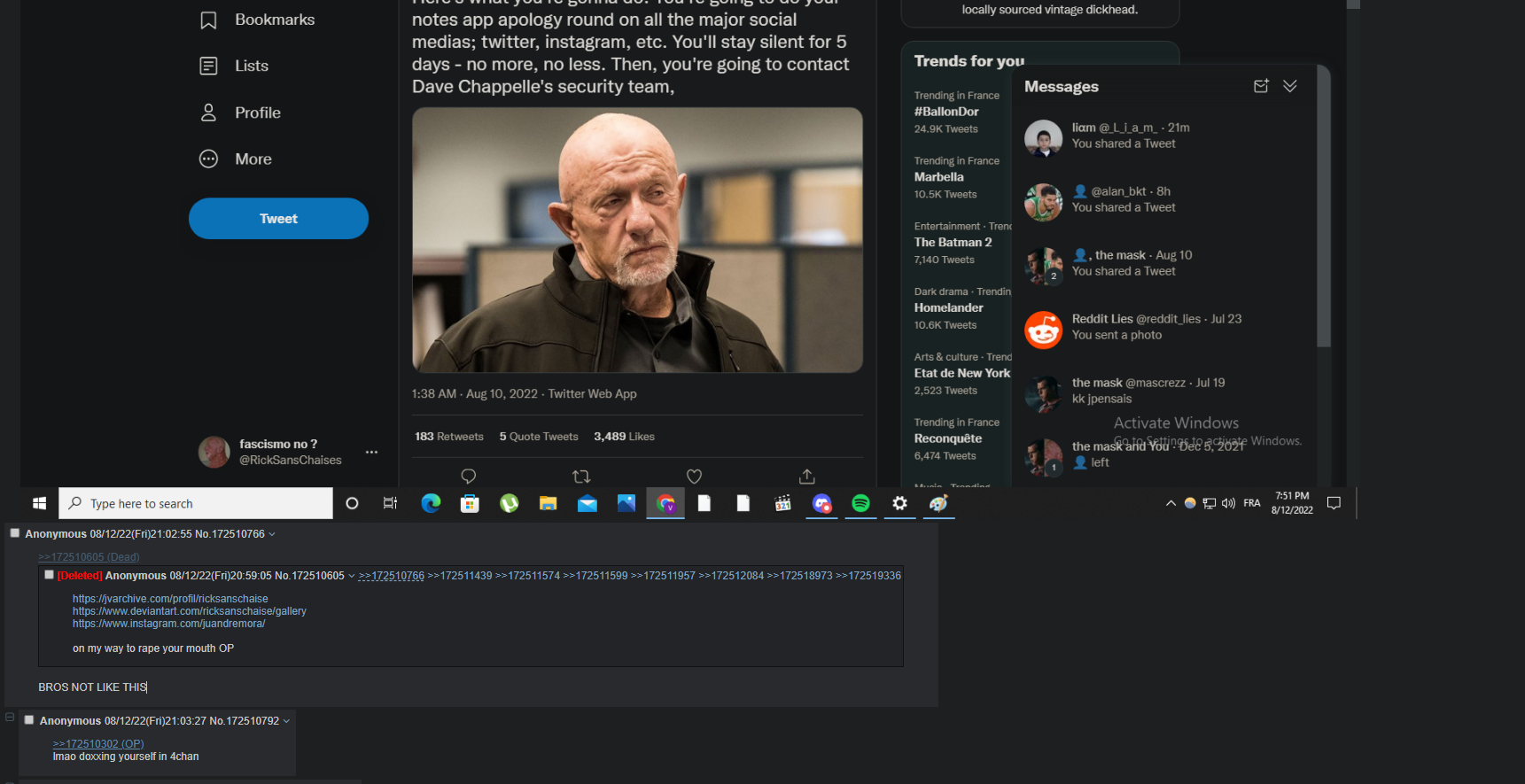Open account options dots next to fascismo no ?

pyautogui.click(x=371, y=452)
